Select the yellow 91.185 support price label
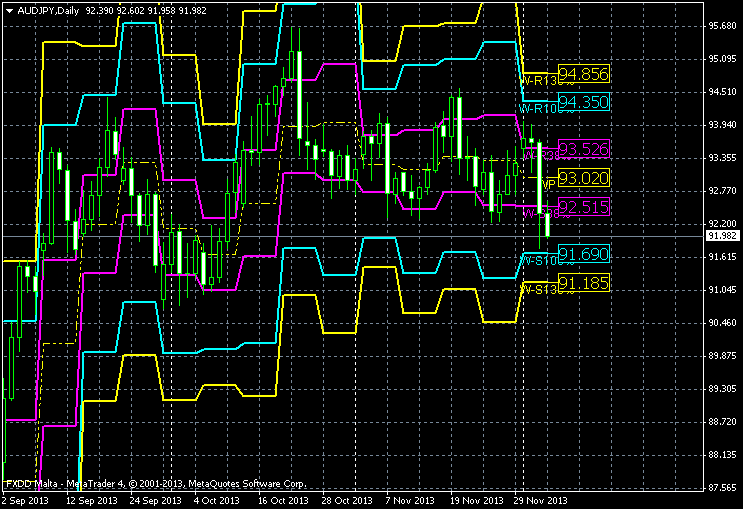The image size is (743, 509). pos(583,283)
